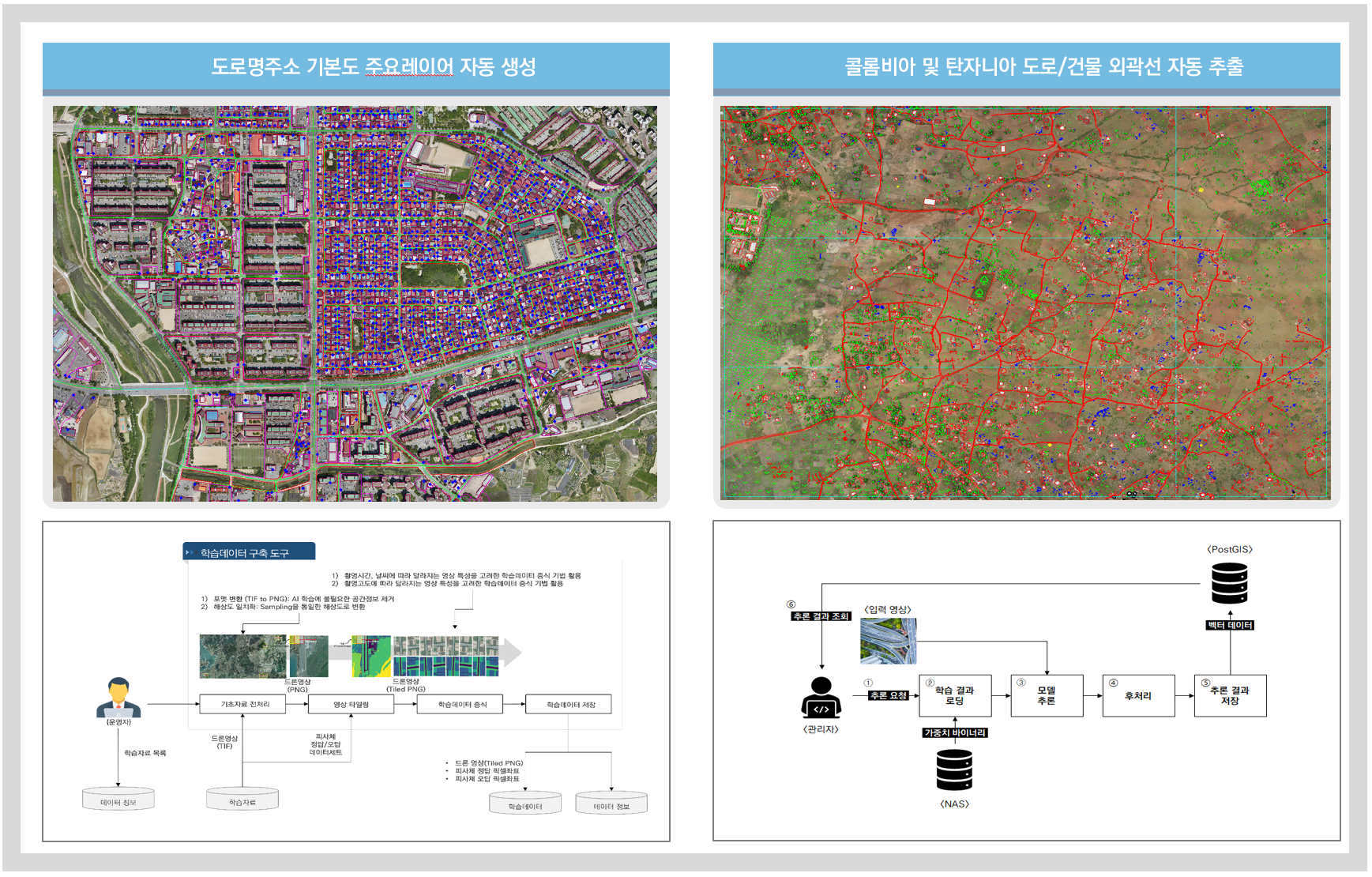Click the NAS database icon
Screen dimensions: 1372x877
coord(954,770)
